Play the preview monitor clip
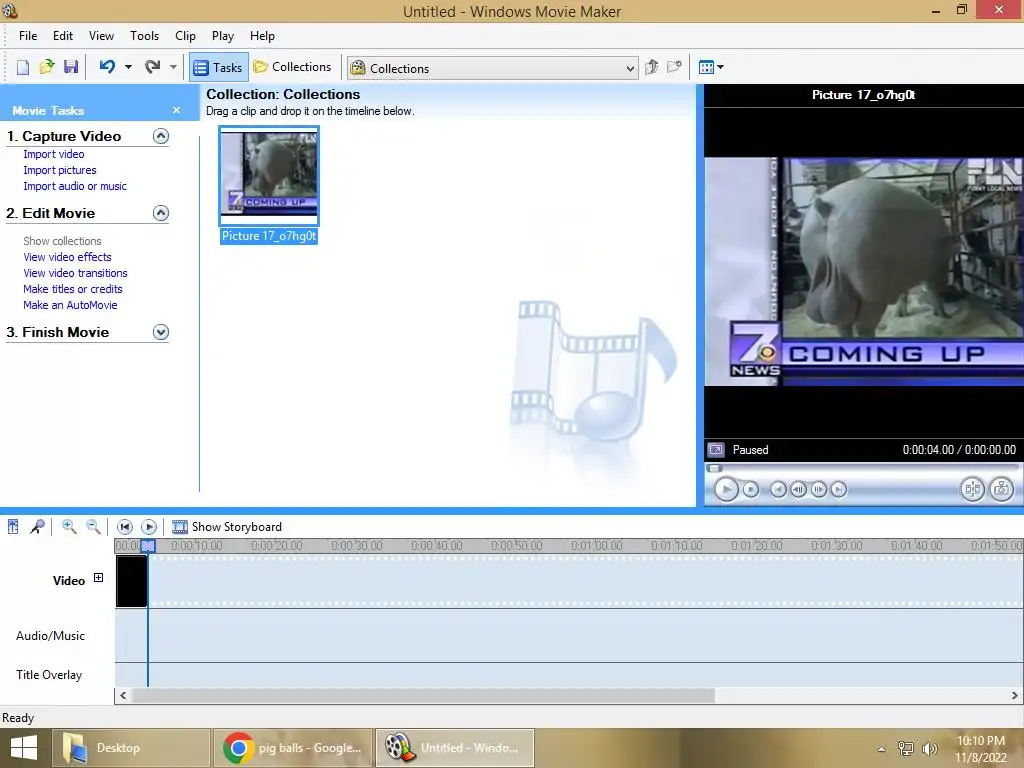This screenshot has width=1024, height=768. pos(726,489)
